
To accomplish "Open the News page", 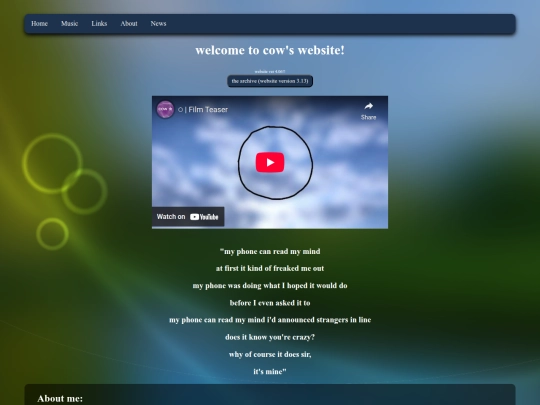I will pyautogui.click(x=158, y=23).
